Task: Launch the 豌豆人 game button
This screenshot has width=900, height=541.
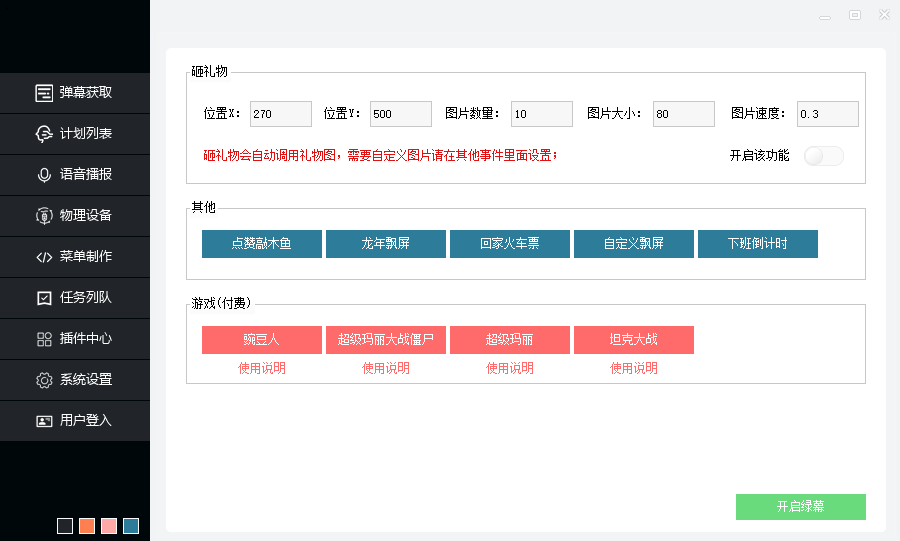Action: click(x=262, y=340)
